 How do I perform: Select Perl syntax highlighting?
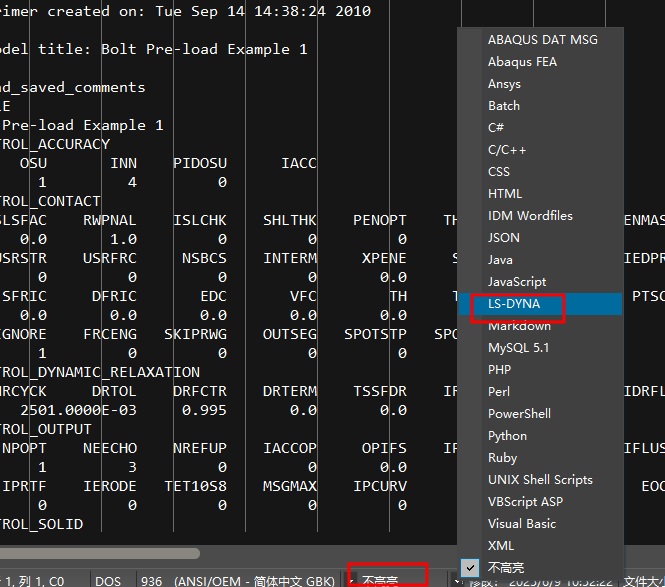(x=540, y=392)
